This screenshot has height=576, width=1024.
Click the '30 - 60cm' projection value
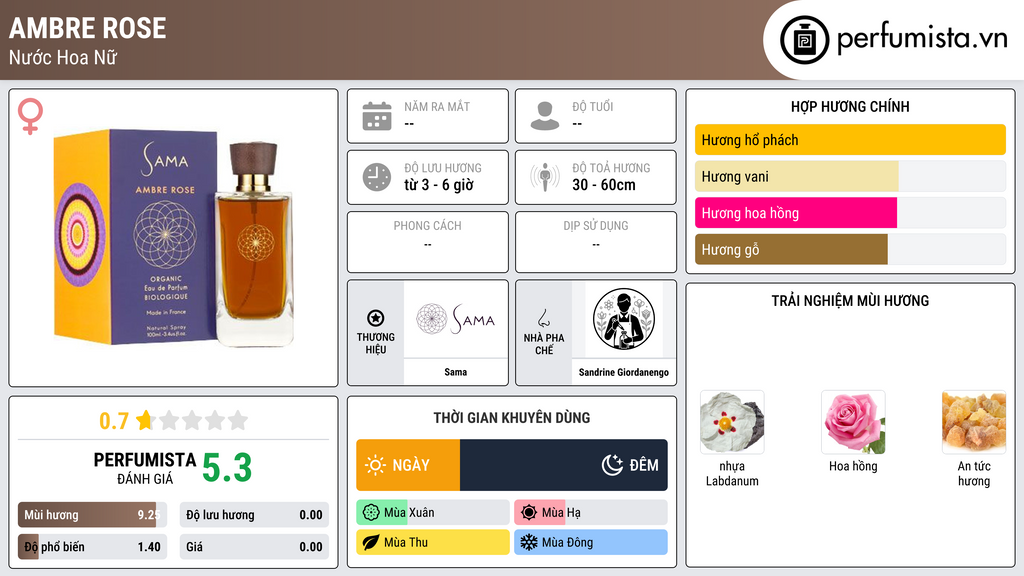[603, 185]
